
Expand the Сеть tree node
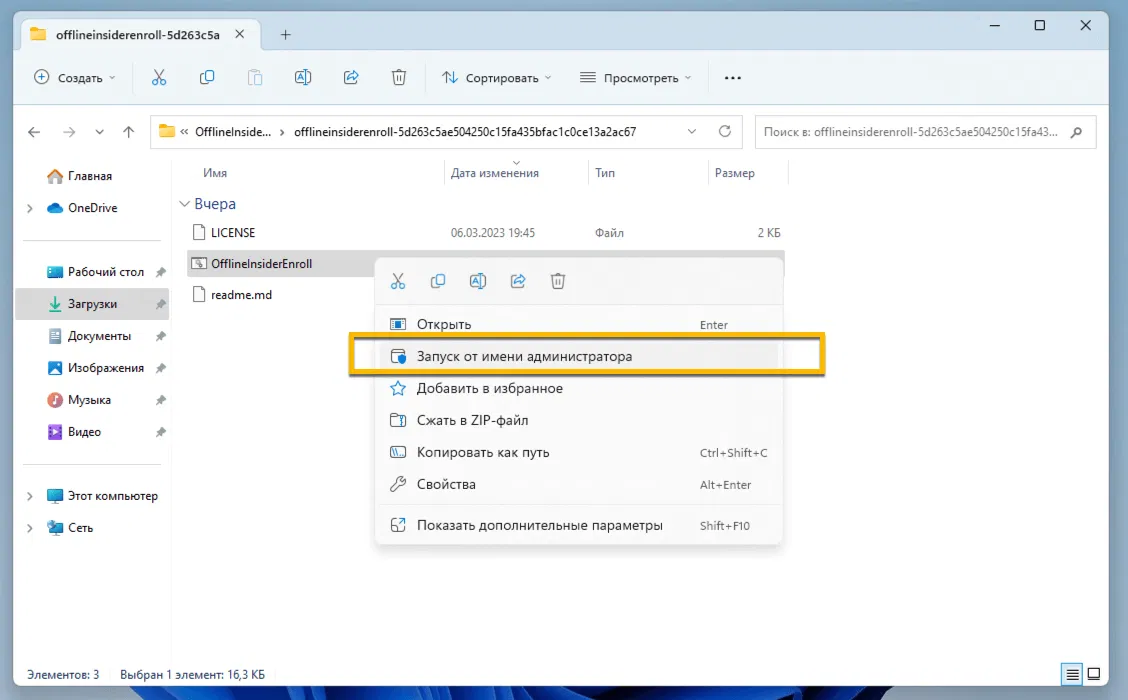29,528
